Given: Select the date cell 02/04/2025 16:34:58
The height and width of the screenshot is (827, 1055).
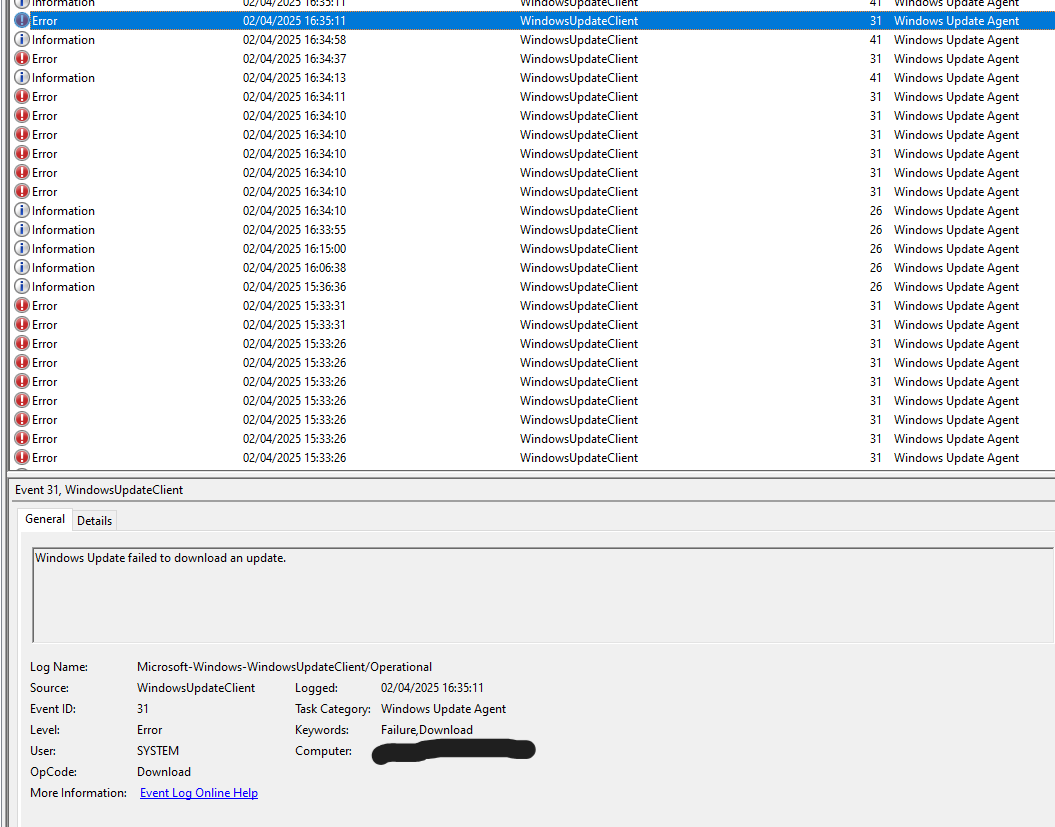Looking at the screenshot, I should coord(294,40).
